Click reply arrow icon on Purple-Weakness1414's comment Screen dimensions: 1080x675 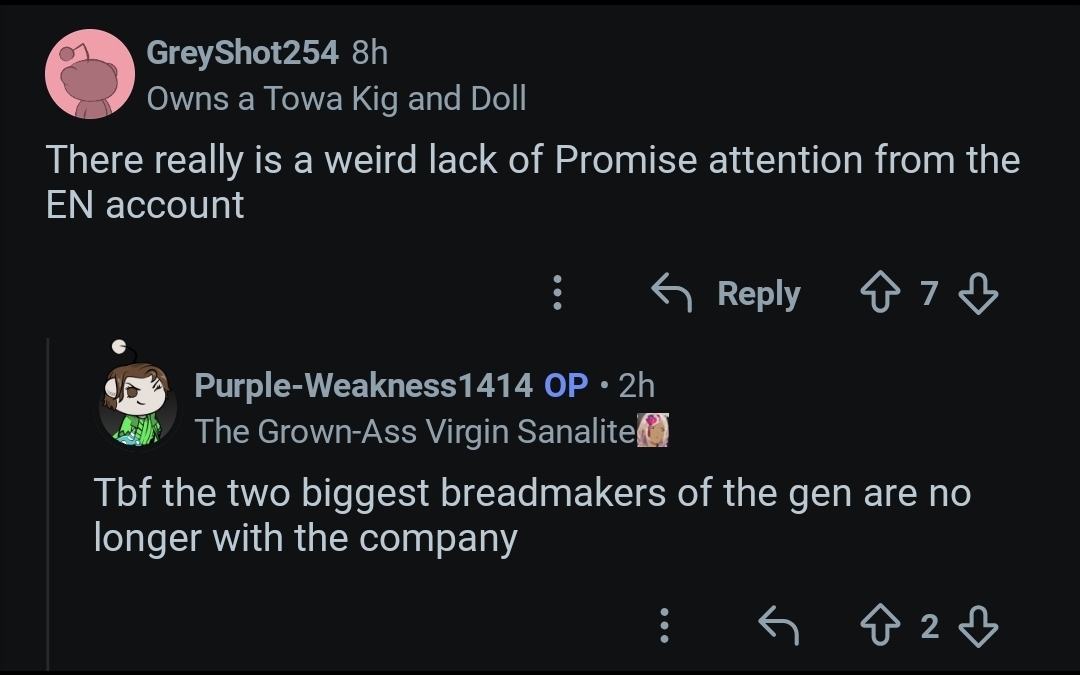click(x=778, y=625)
